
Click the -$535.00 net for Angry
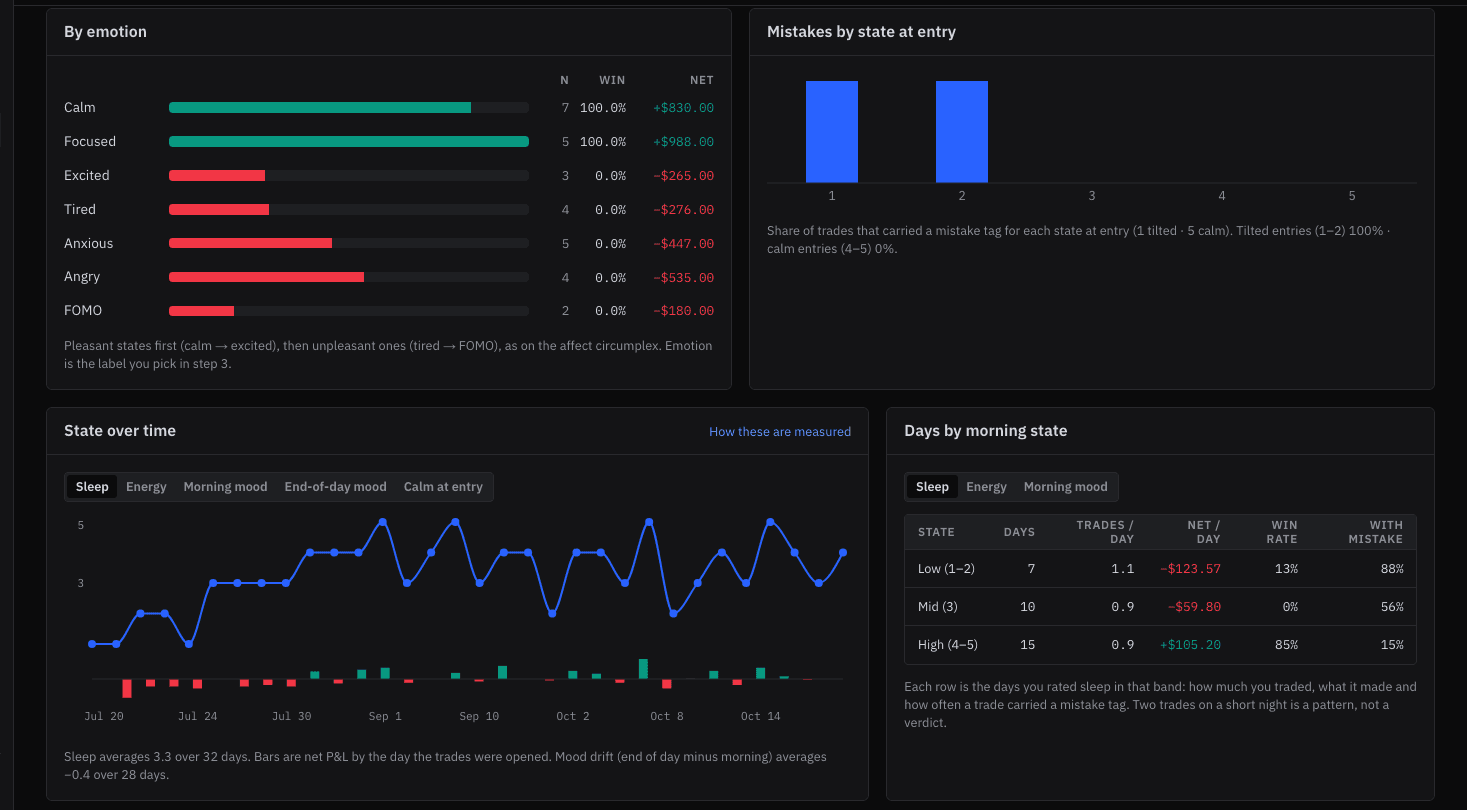tap(683, 278)
